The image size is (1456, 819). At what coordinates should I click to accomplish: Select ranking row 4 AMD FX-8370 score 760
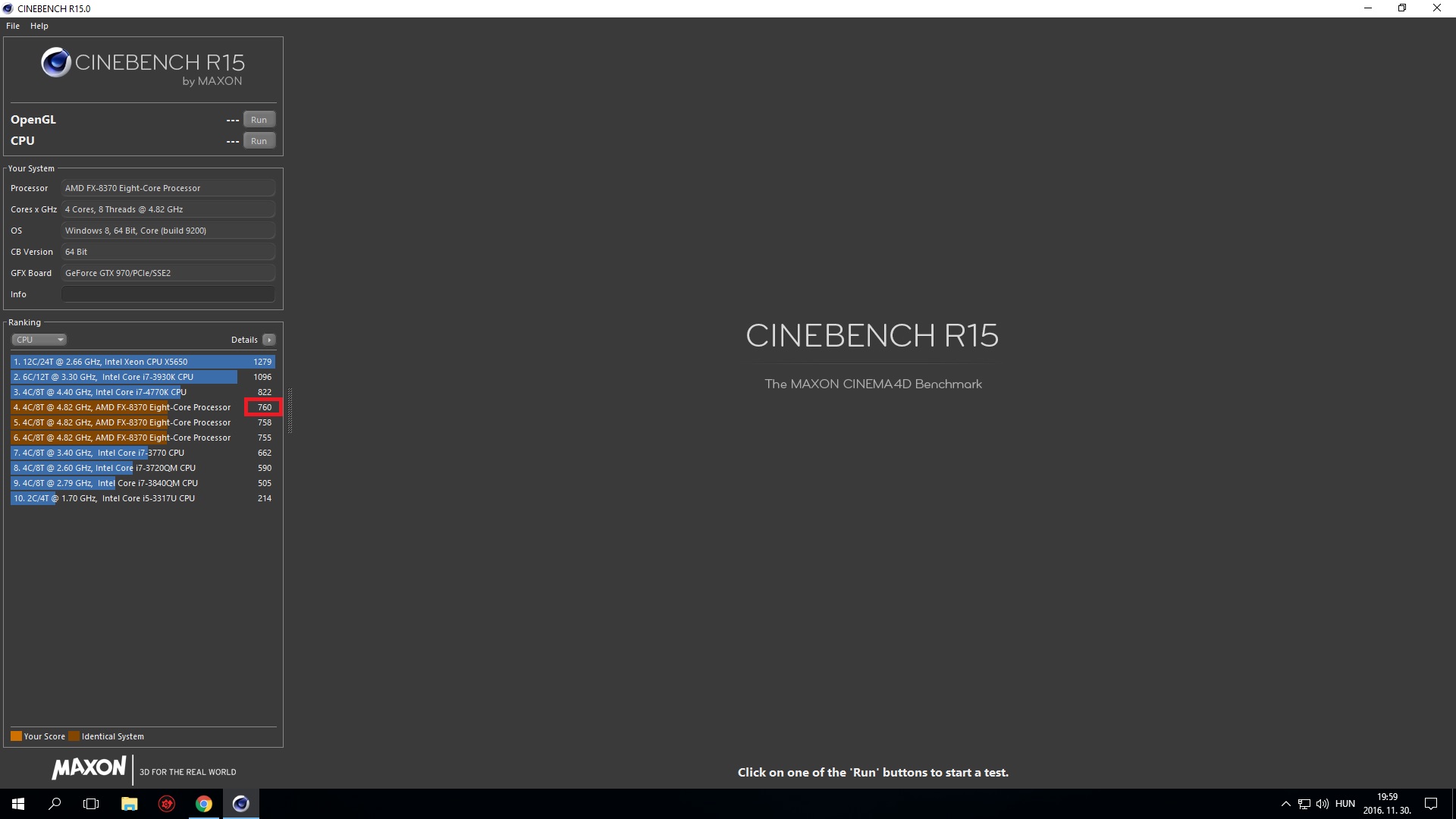[x=143, y=407]
